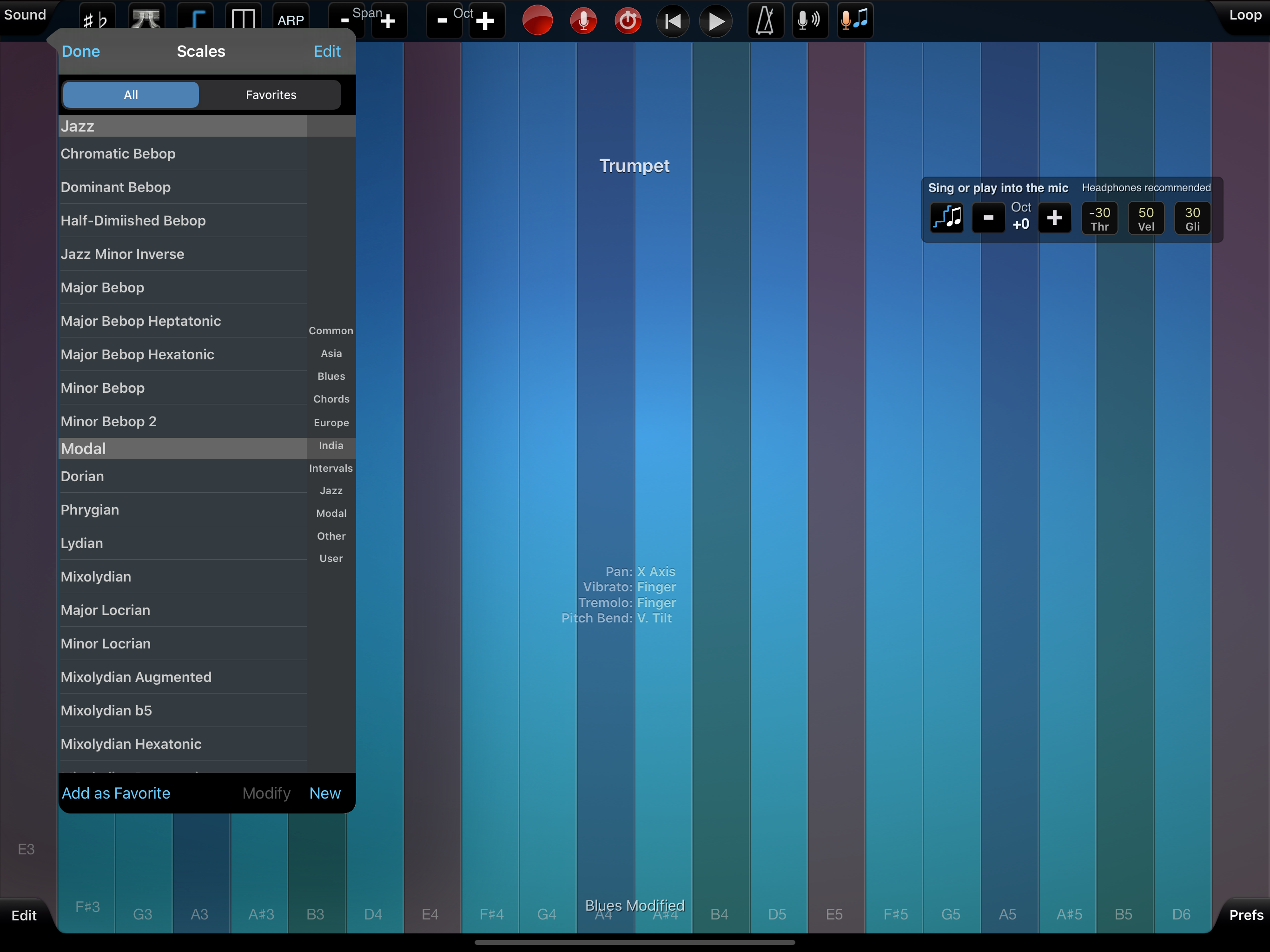
Task: Click Add as Favorite
Action: (x=116, y=793)
